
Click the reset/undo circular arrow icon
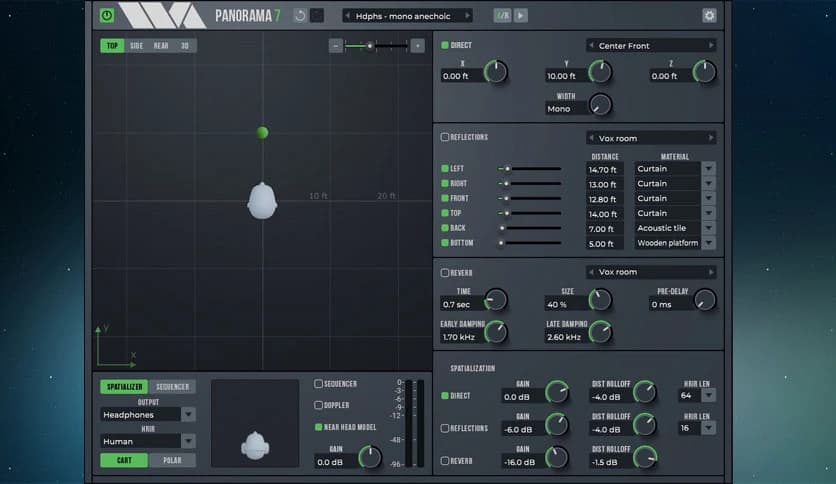[x=300, y=15]
